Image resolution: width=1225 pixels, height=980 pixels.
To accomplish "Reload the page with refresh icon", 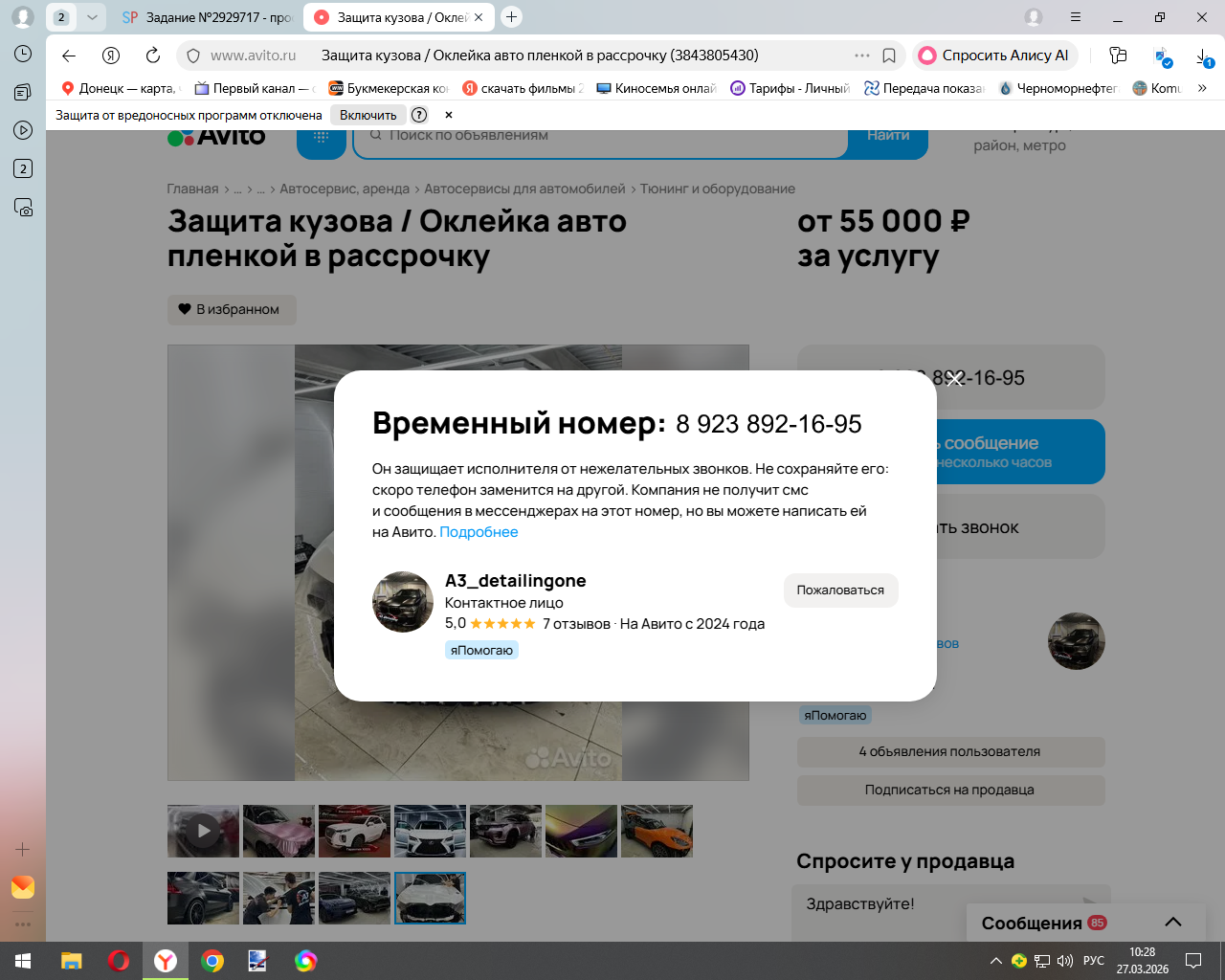I will [153, 56].
